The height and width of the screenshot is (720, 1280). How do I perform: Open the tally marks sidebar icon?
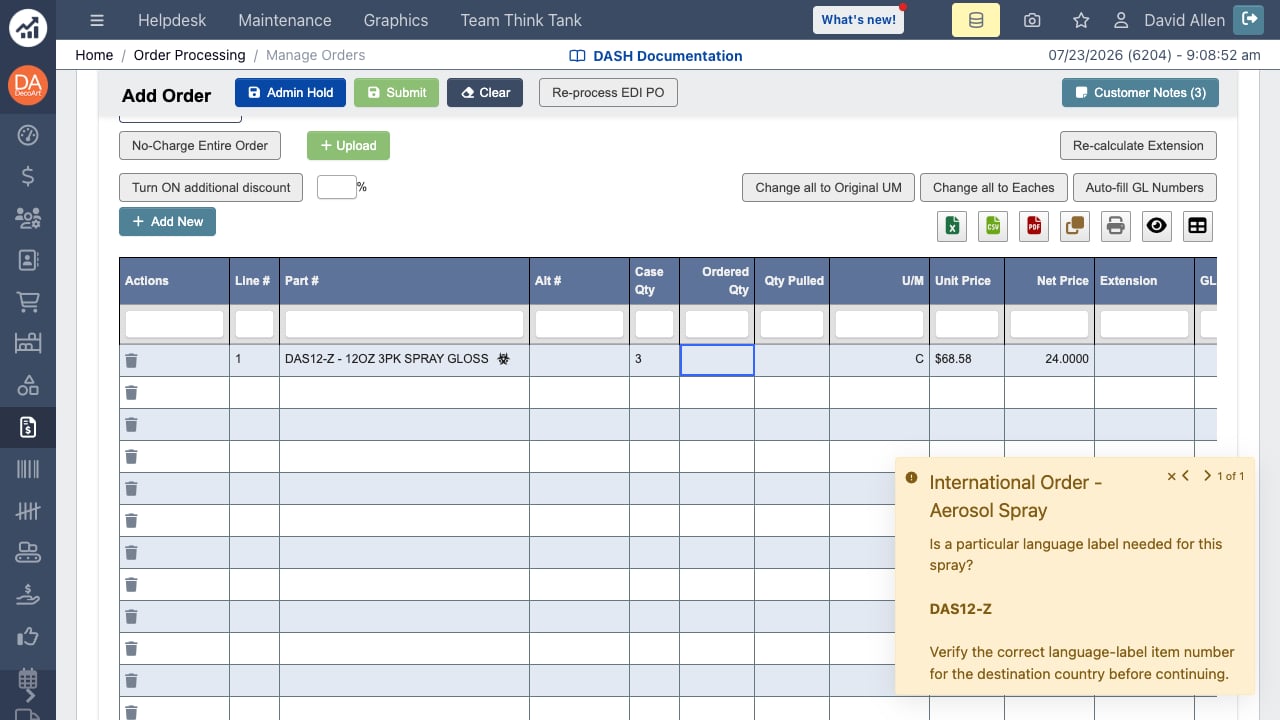tap(28, 510)
